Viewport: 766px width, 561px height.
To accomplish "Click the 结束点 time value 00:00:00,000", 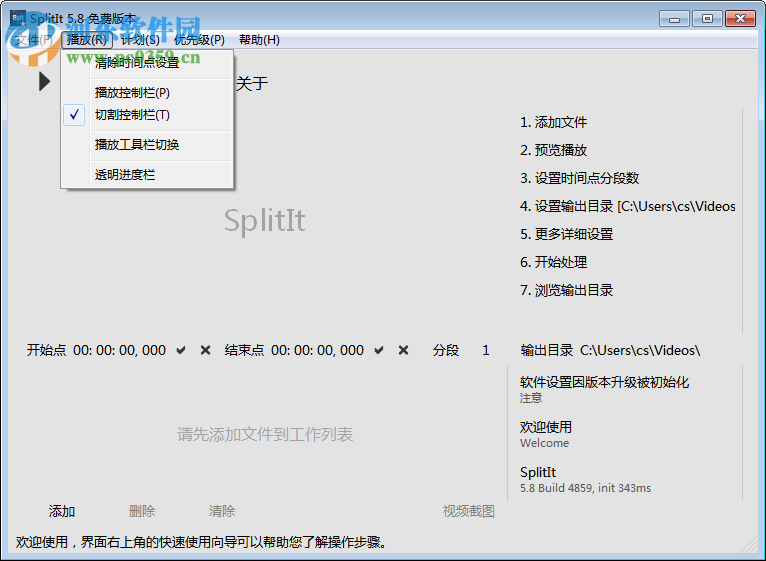I will point(318,350).
